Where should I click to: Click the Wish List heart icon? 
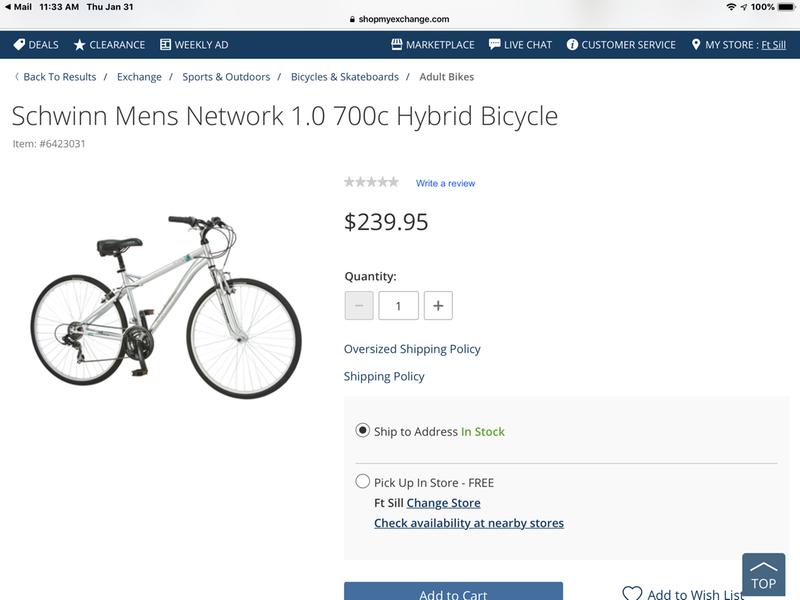tap(632, 594)
